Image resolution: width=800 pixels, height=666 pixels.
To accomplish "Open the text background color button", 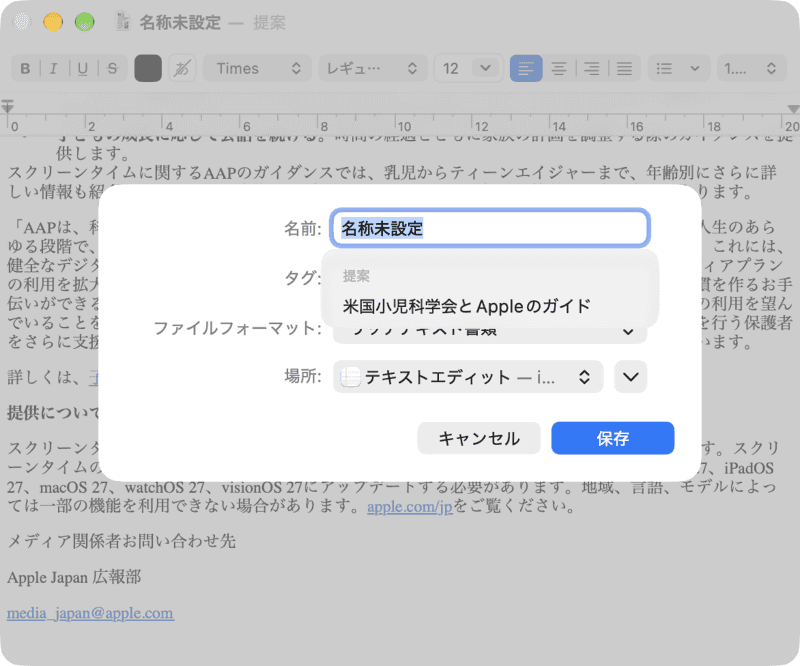I will [x=182, y=68].
